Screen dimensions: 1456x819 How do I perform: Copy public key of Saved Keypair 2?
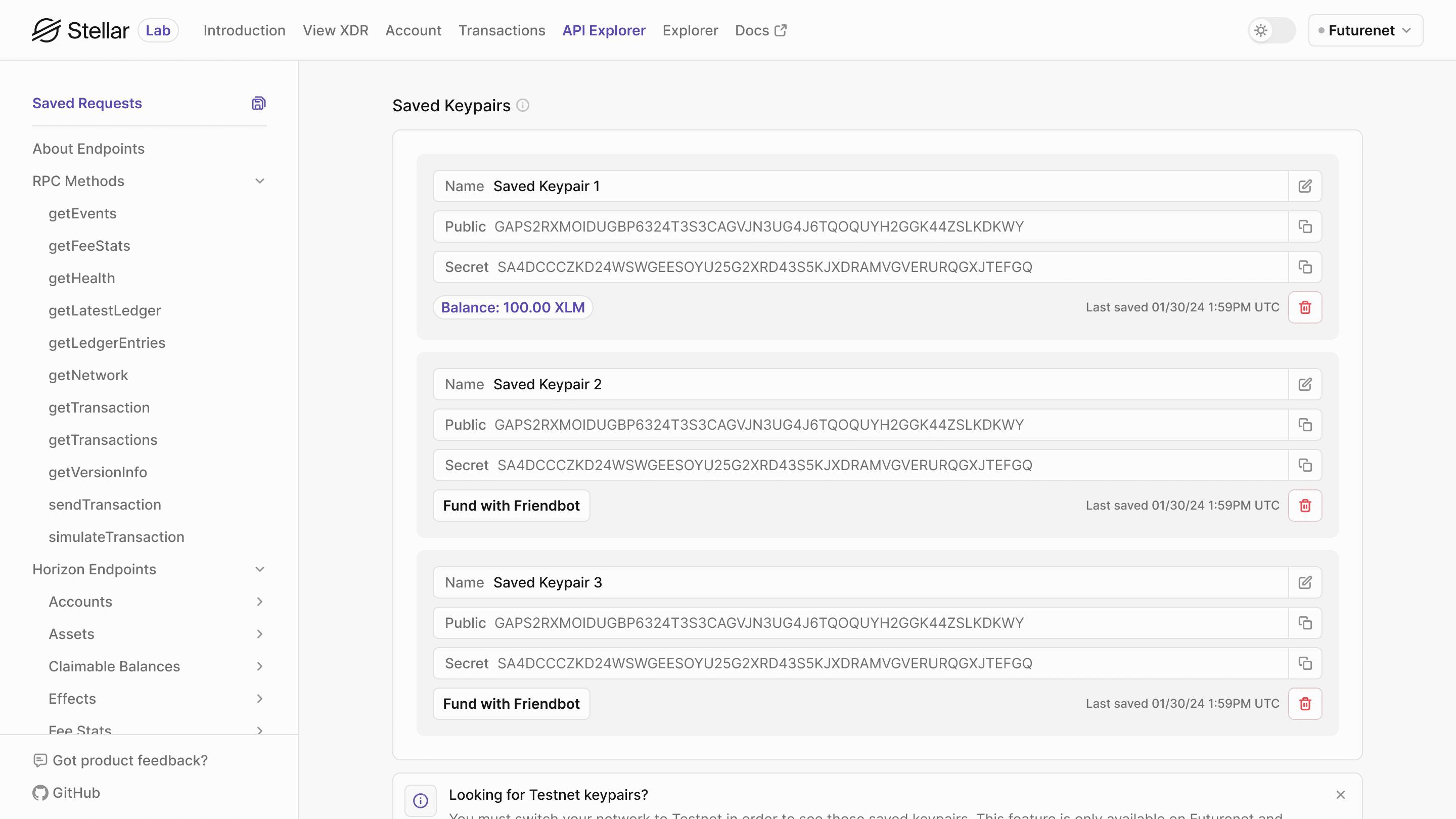pyautogui.click(x=1305, y=425)
